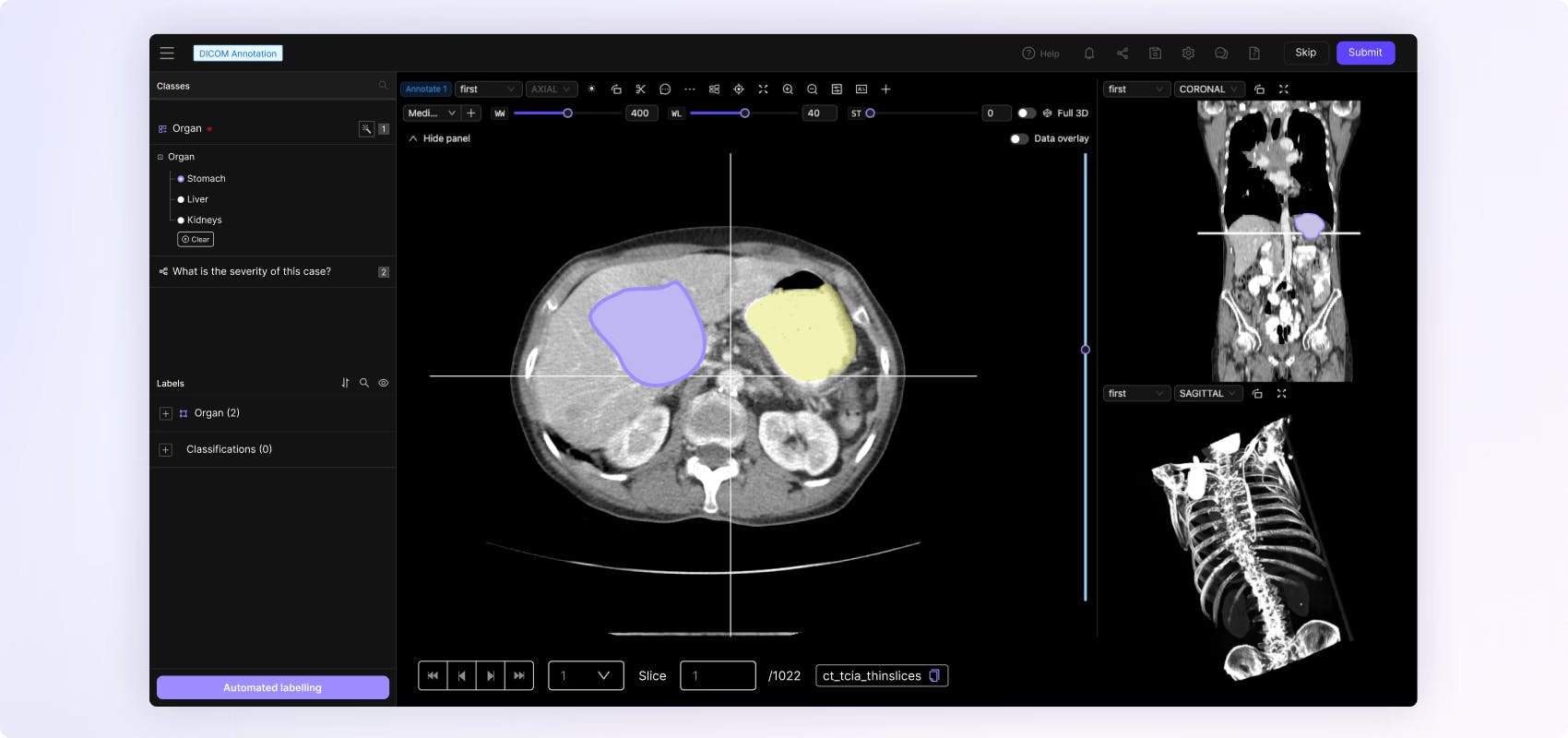The height and width of the screenshot is (738, 1568).
Task: Expand the Classifications (0) group
Action: pyautogui.click(x=165, y=450)
